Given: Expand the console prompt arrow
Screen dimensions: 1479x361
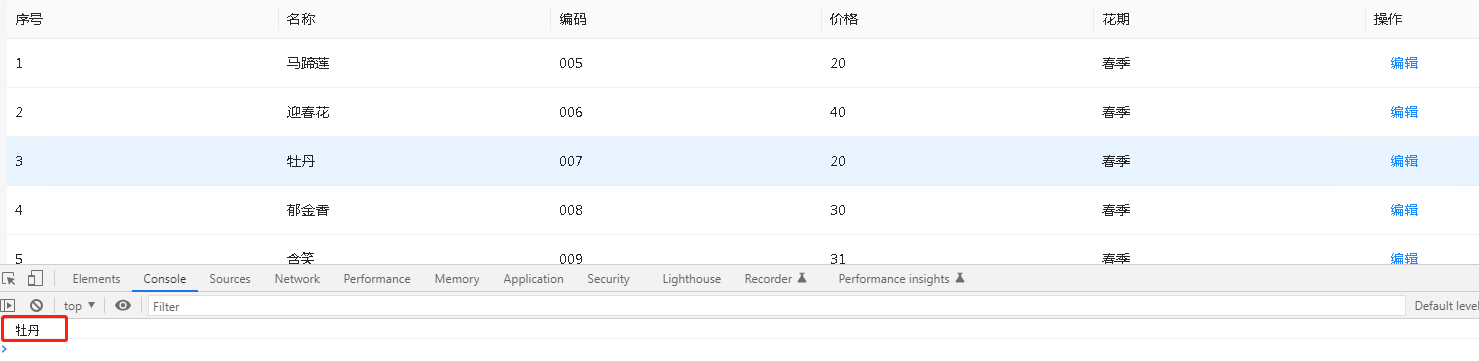Looking at the screenshot, I should click(4, 349).
